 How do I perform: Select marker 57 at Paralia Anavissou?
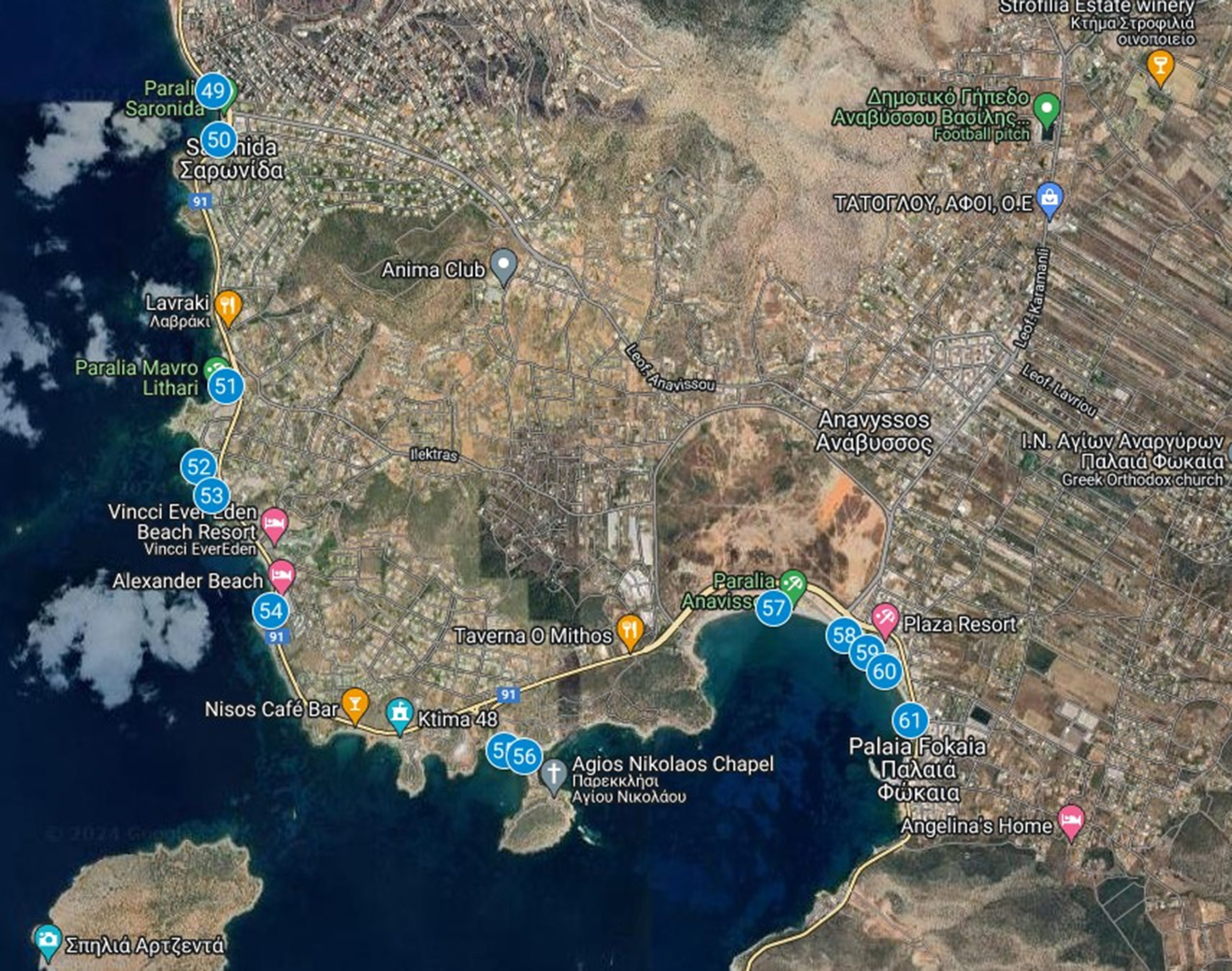tap(774, 608)
